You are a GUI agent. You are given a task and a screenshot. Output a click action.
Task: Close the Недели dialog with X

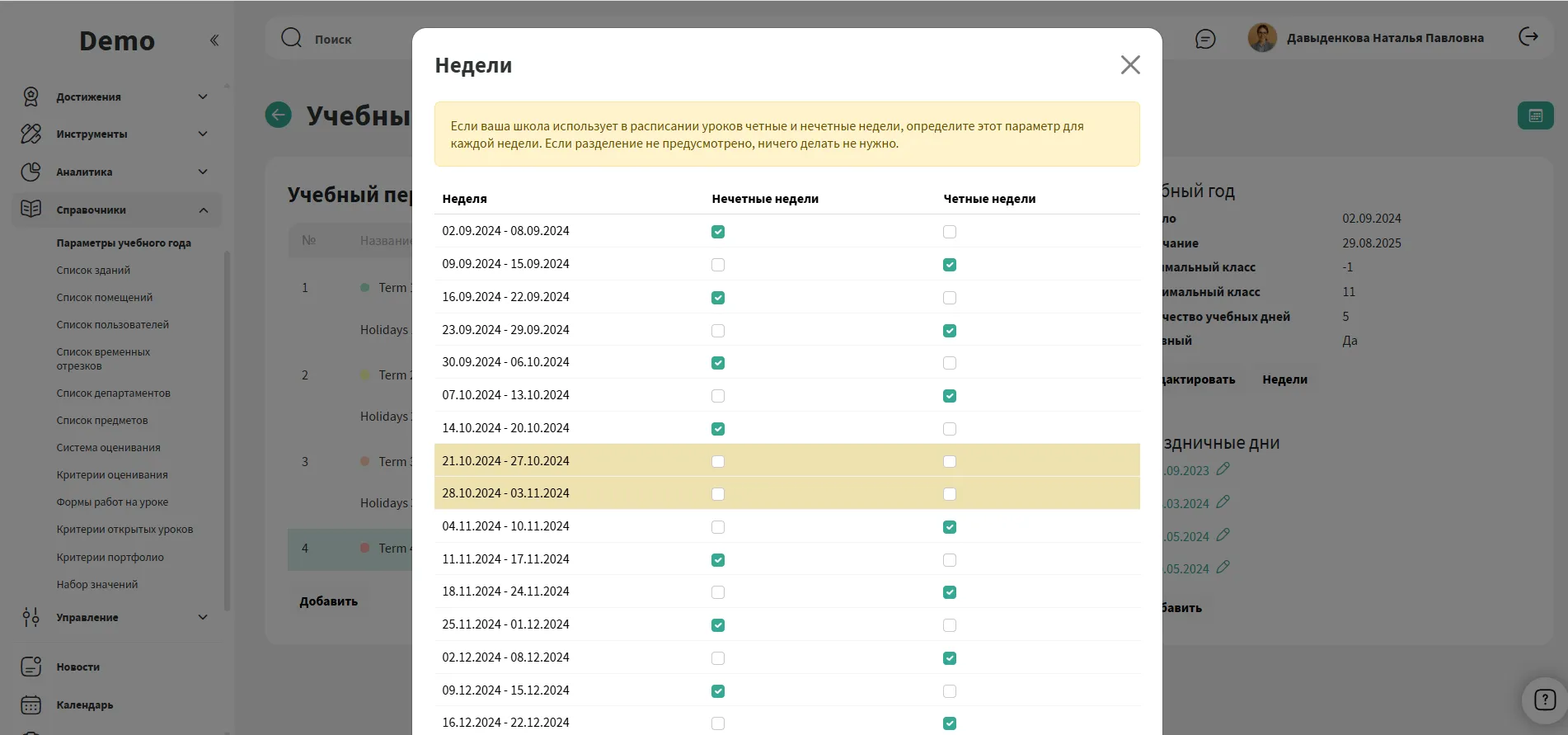(x=1130, y=65)
